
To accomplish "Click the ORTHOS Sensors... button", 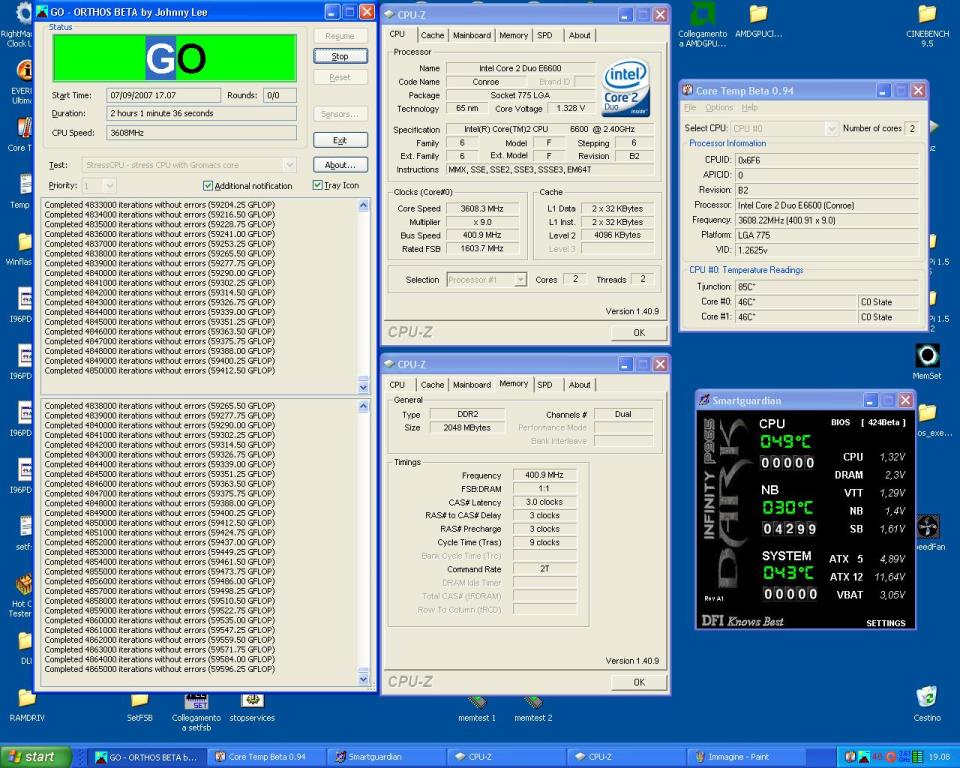I will 340,115.
